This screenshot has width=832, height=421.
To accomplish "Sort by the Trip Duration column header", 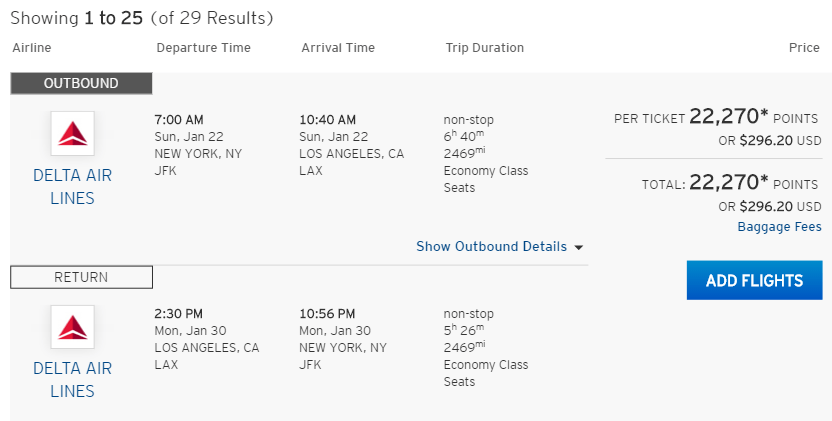I will tap(484, 48).
